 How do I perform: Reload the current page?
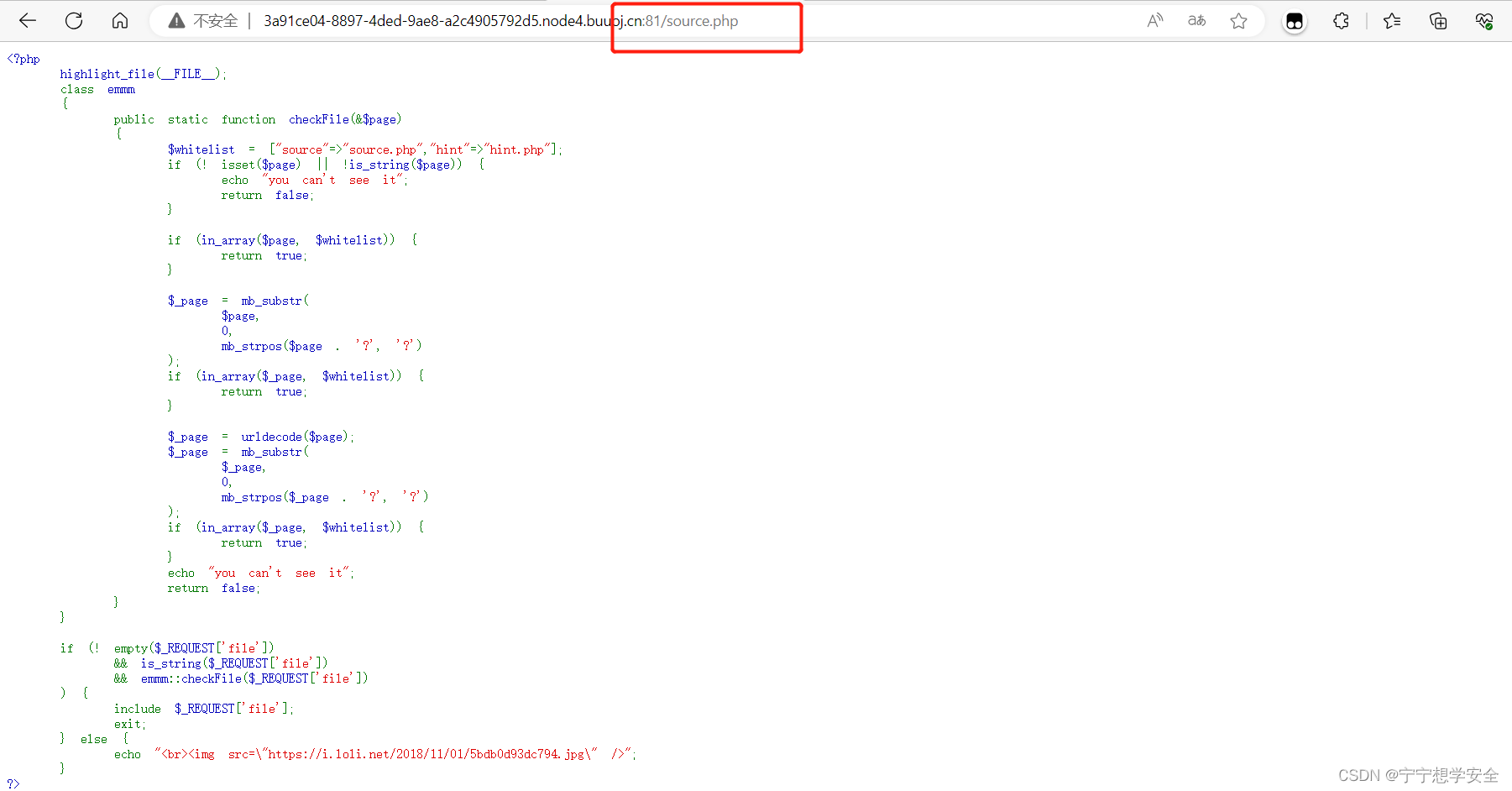coord(74,21)
